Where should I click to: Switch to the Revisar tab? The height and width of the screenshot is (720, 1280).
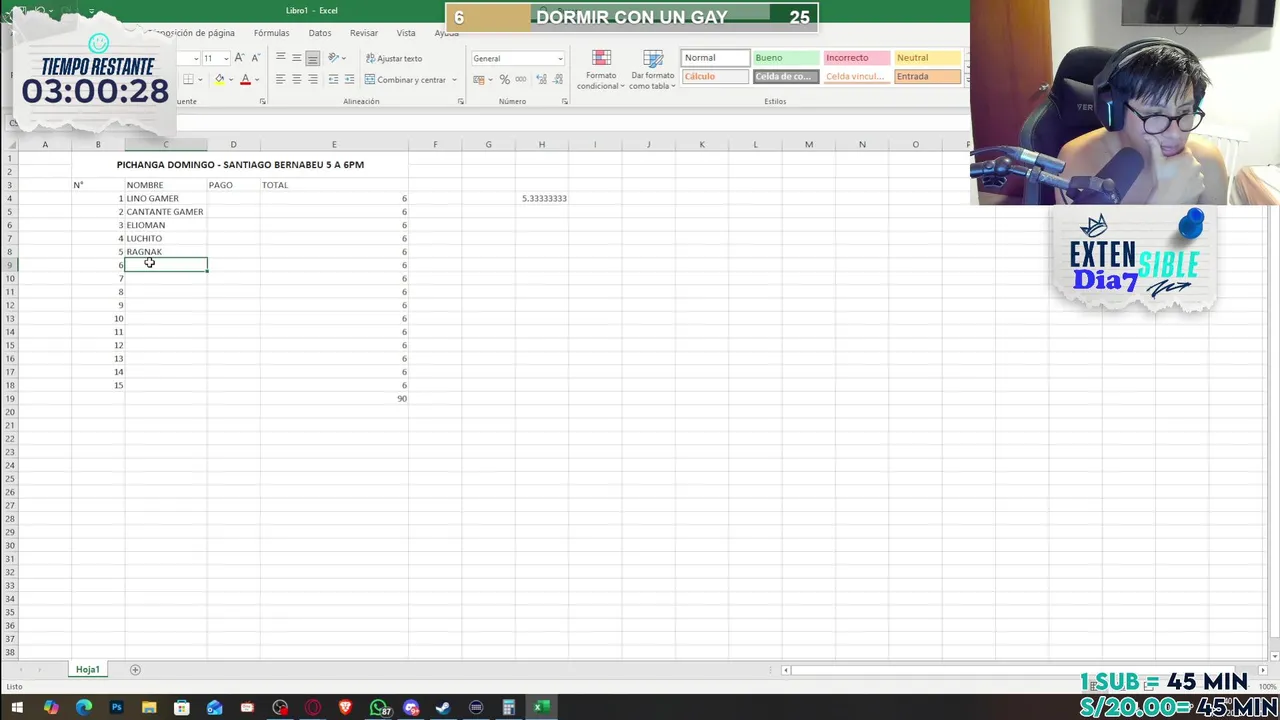[364, 33]
